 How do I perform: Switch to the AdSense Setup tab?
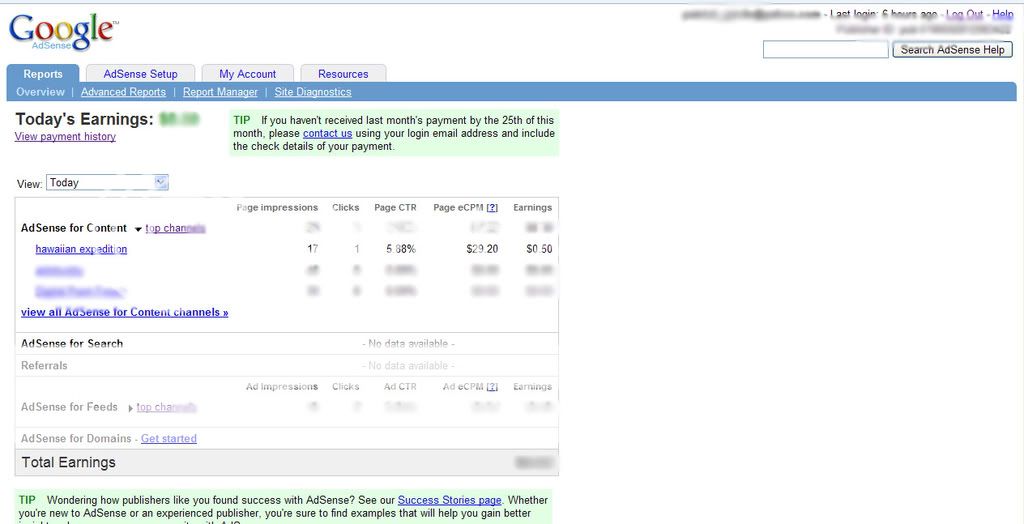point(140,74)
